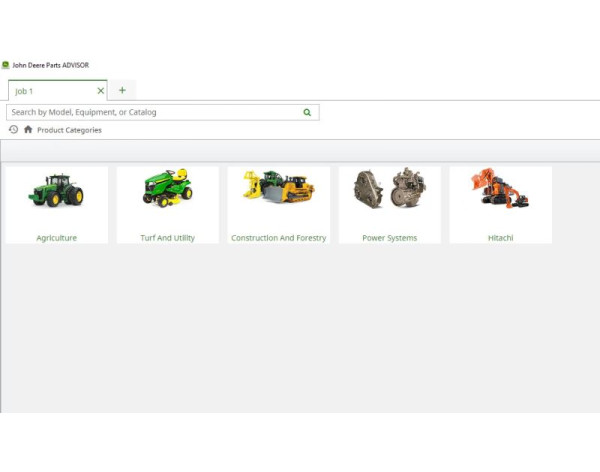Open the Agriculture tractor image

[56, 191]
